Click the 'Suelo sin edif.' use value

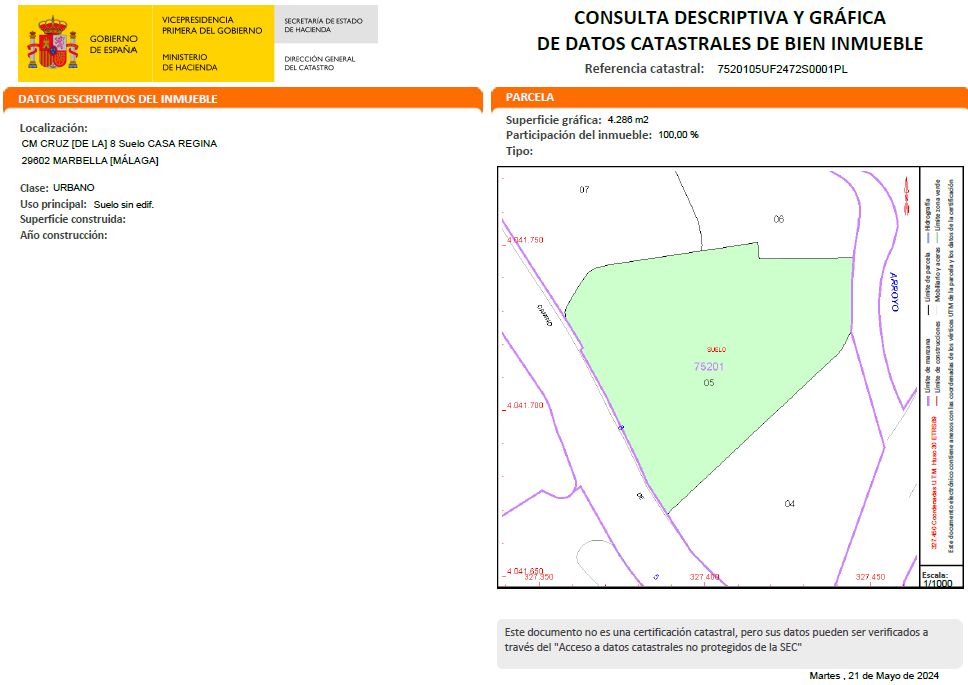click(123, 205)
